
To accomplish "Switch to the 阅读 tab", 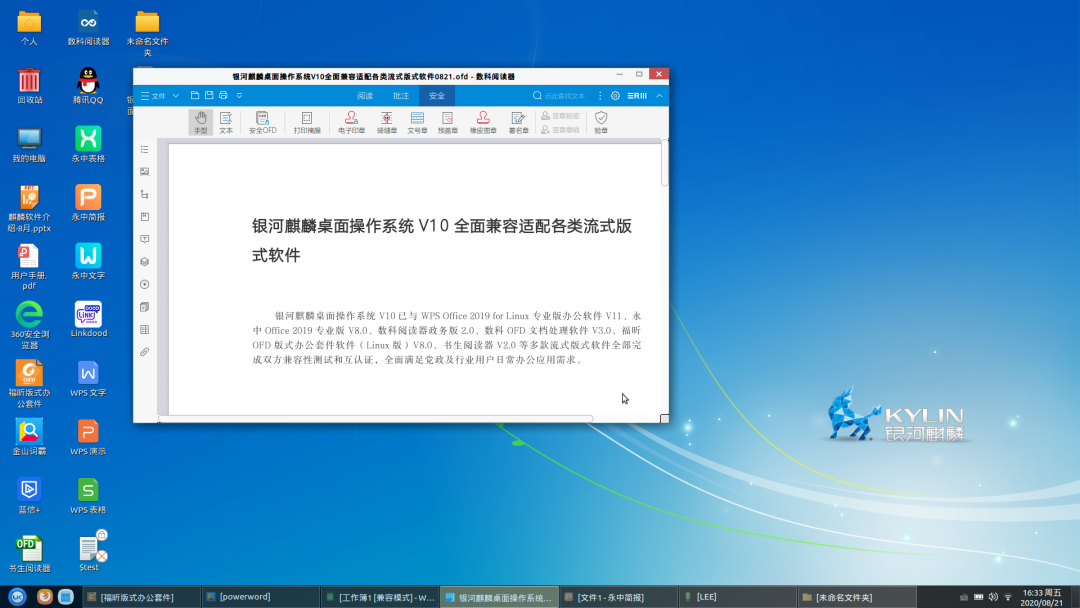I will tap(365, 96).
